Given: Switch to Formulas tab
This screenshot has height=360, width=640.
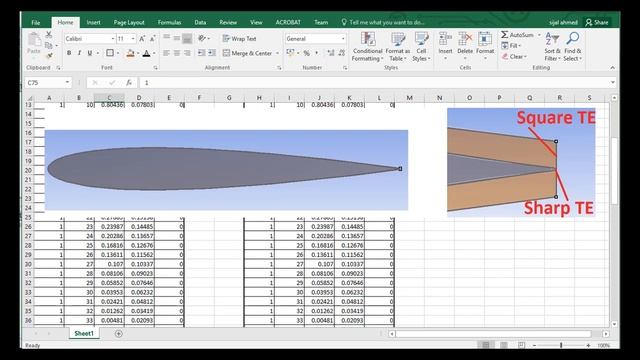Looking at the screenshot, I should tap(169, 22).
